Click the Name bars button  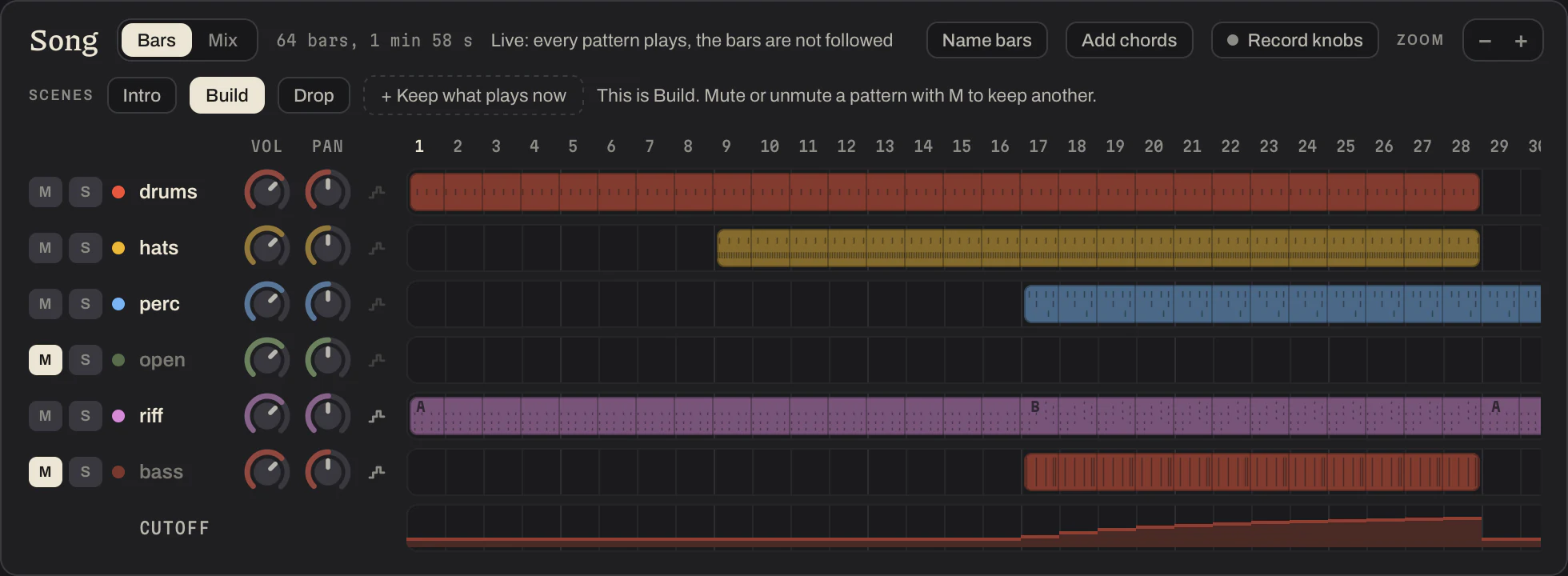[987, 40]
